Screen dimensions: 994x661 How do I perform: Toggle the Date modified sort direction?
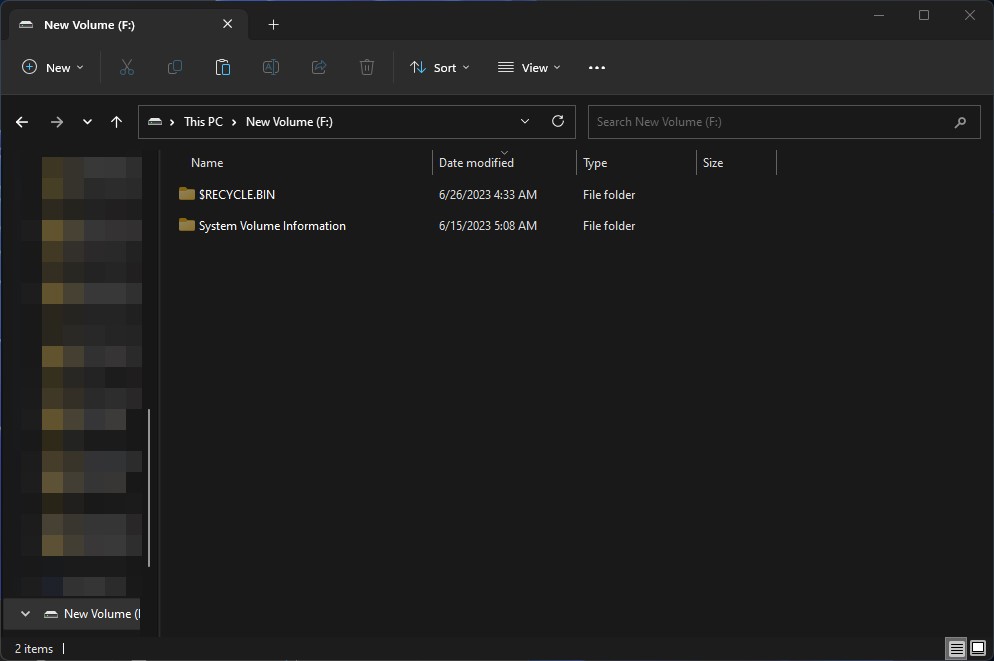click(476, 162)
